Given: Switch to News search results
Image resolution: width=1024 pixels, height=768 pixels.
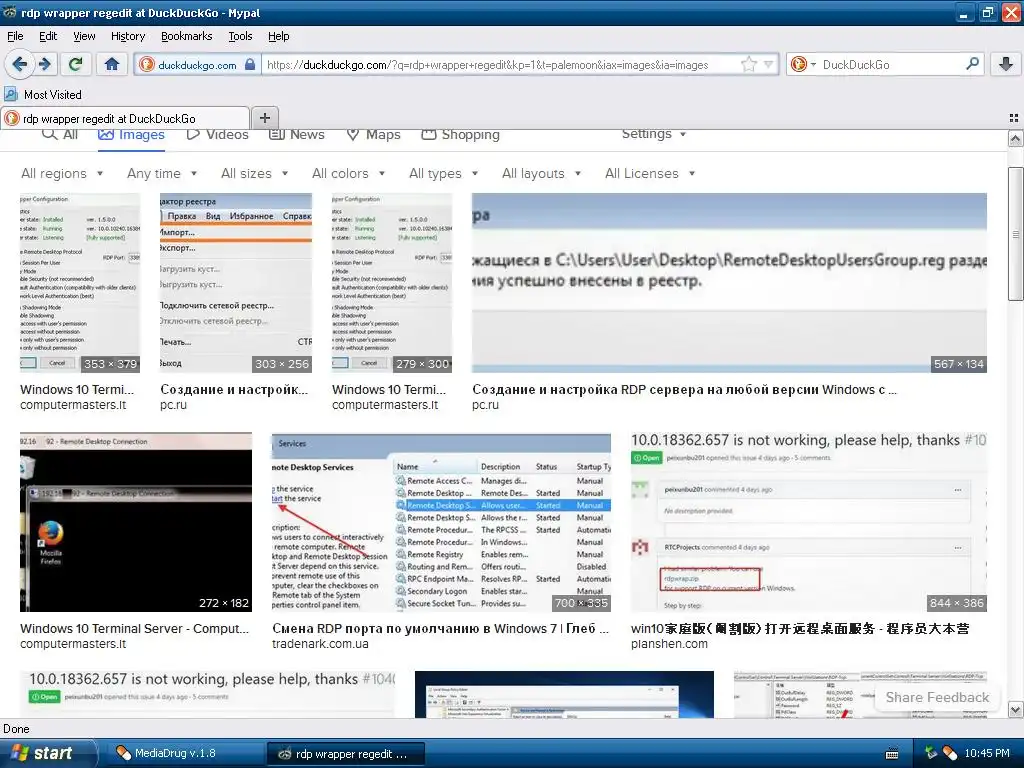Looking at the screenshot, I should point(297,135).
